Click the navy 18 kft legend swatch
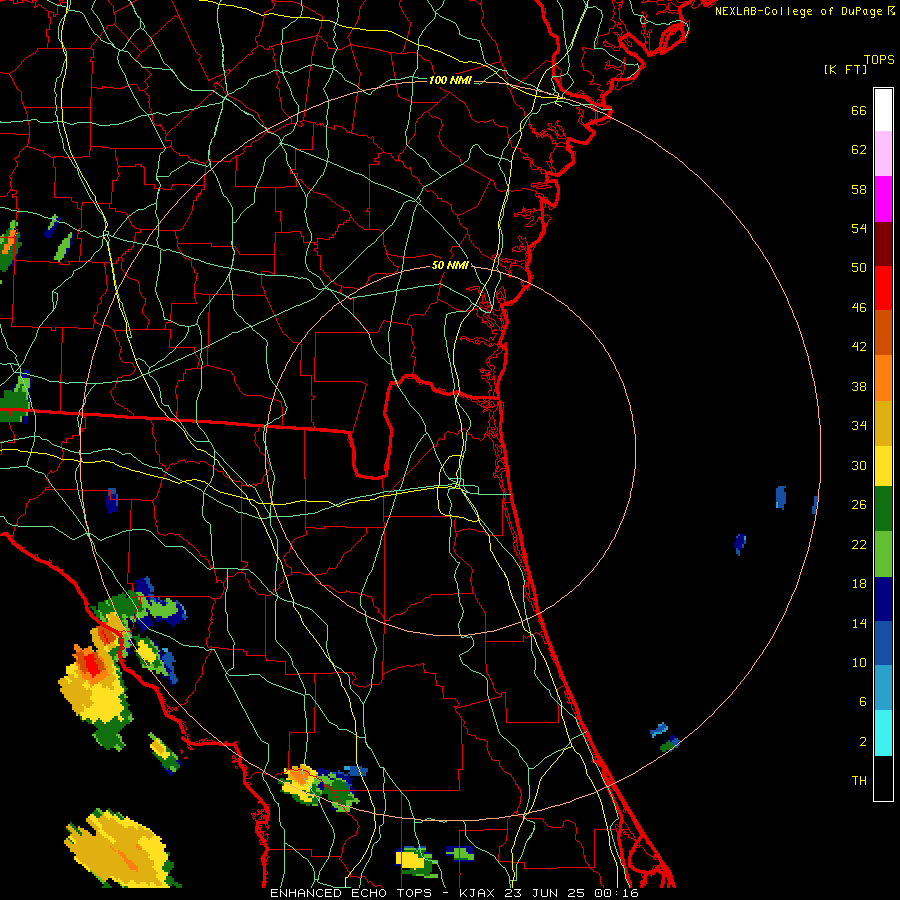This screenshot has width=900, height=900. 883,599
